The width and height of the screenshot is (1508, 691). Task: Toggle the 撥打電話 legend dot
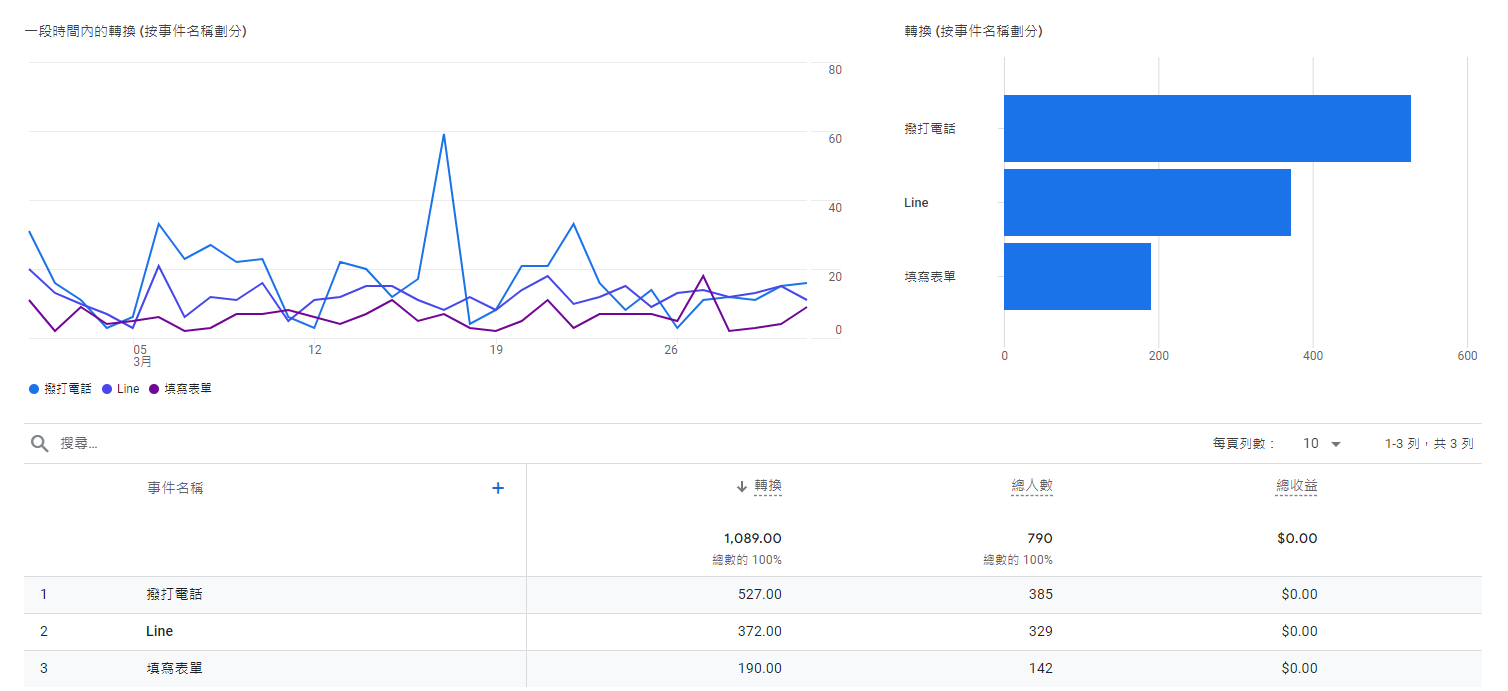(34, 389)
